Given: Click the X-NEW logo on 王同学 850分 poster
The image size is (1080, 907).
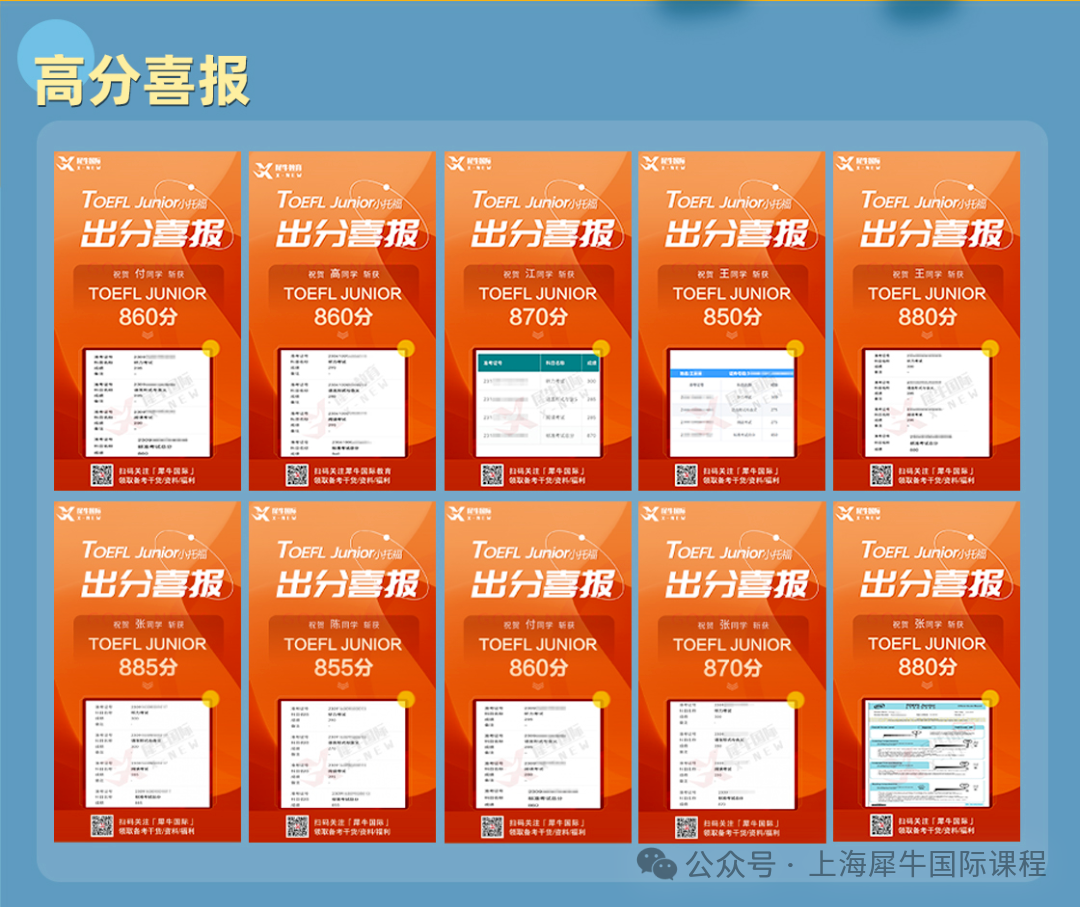Looking at the screenshot, I should [x=663, y=163].
